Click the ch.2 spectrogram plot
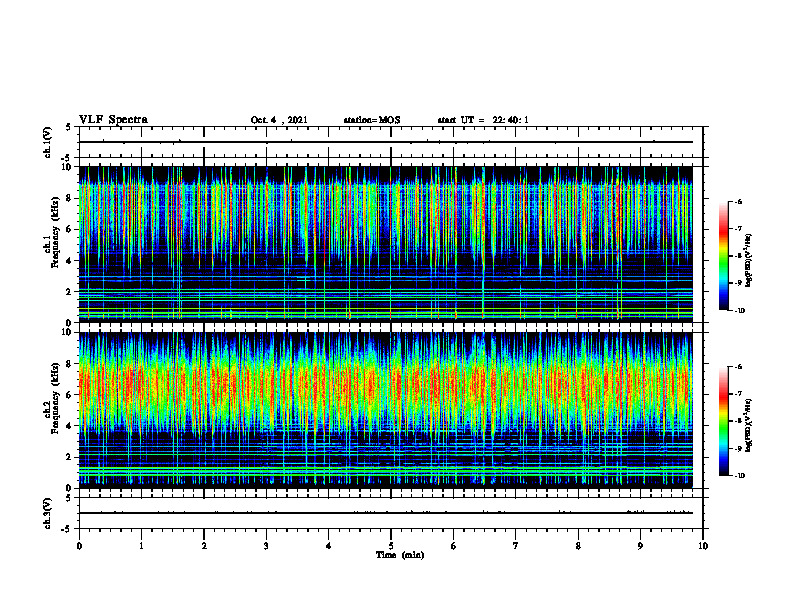The height and width of the screenshot is (612, 792). point(386,410)
